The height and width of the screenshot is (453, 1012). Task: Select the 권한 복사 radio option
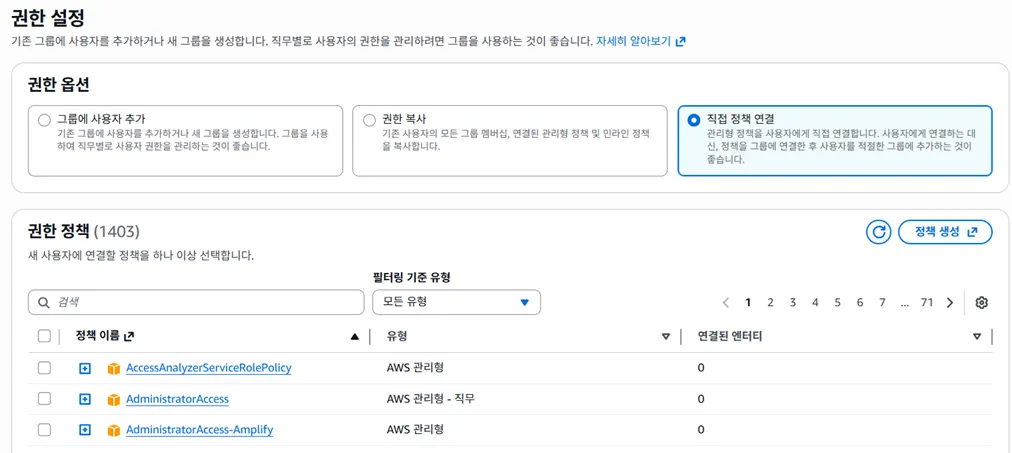369,120
